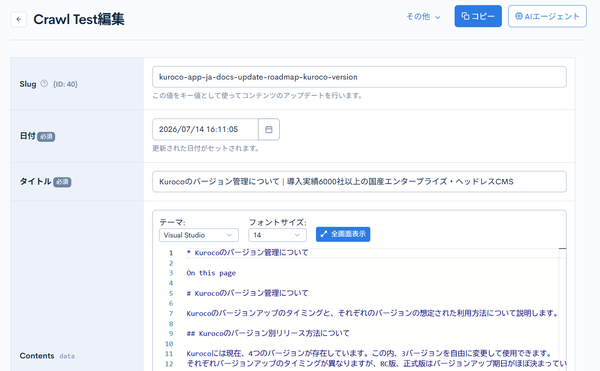Click editor line 1 heading text
The width and height of the screenshot is (600, 371).
(247, 252)
